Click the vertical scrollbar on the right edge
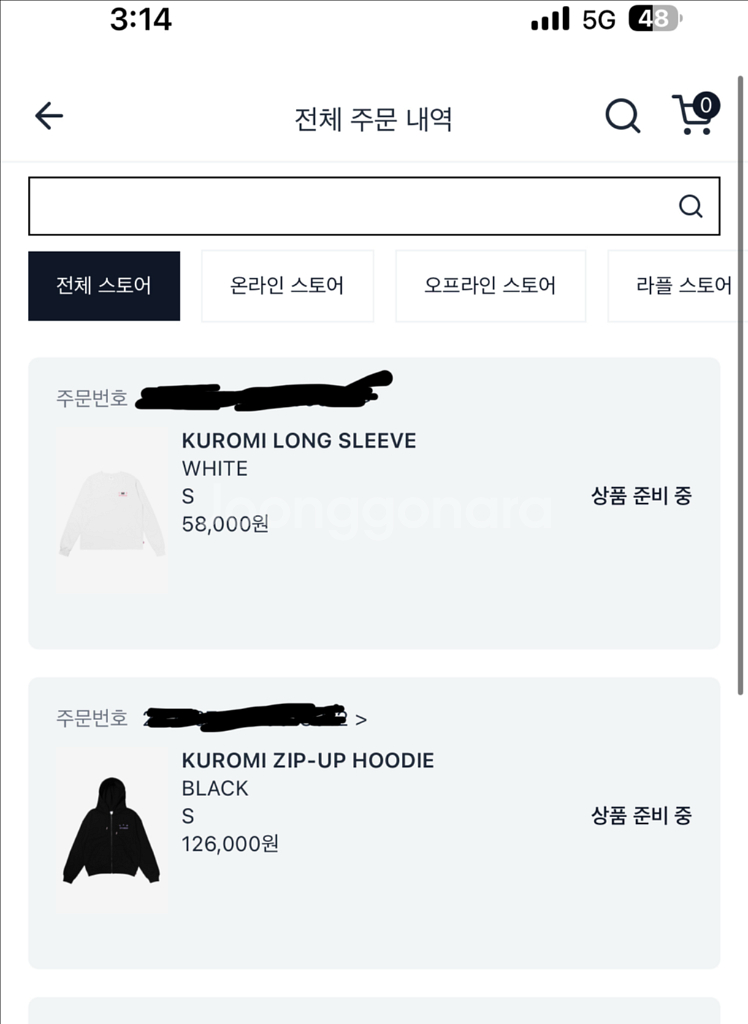Viewport: 748px width, 1024px height. pos(740,385)
